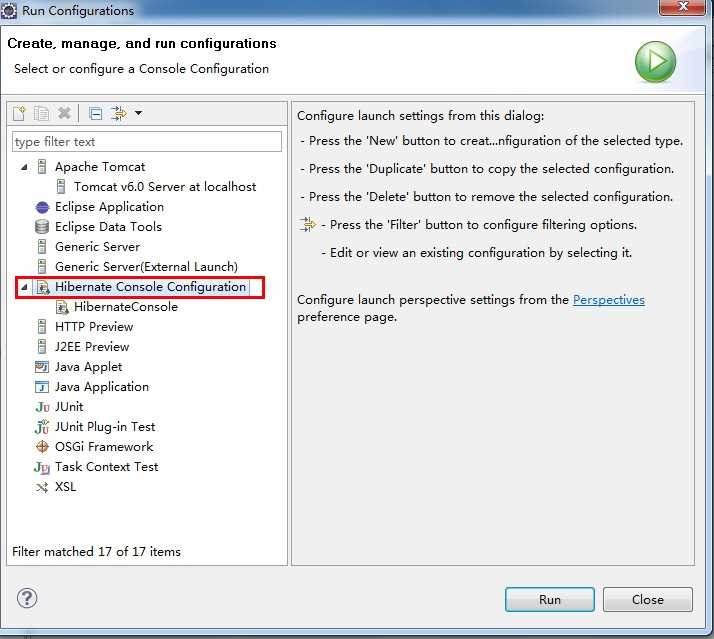
Task: Open the Perspectives preference link
Action: 609,300
